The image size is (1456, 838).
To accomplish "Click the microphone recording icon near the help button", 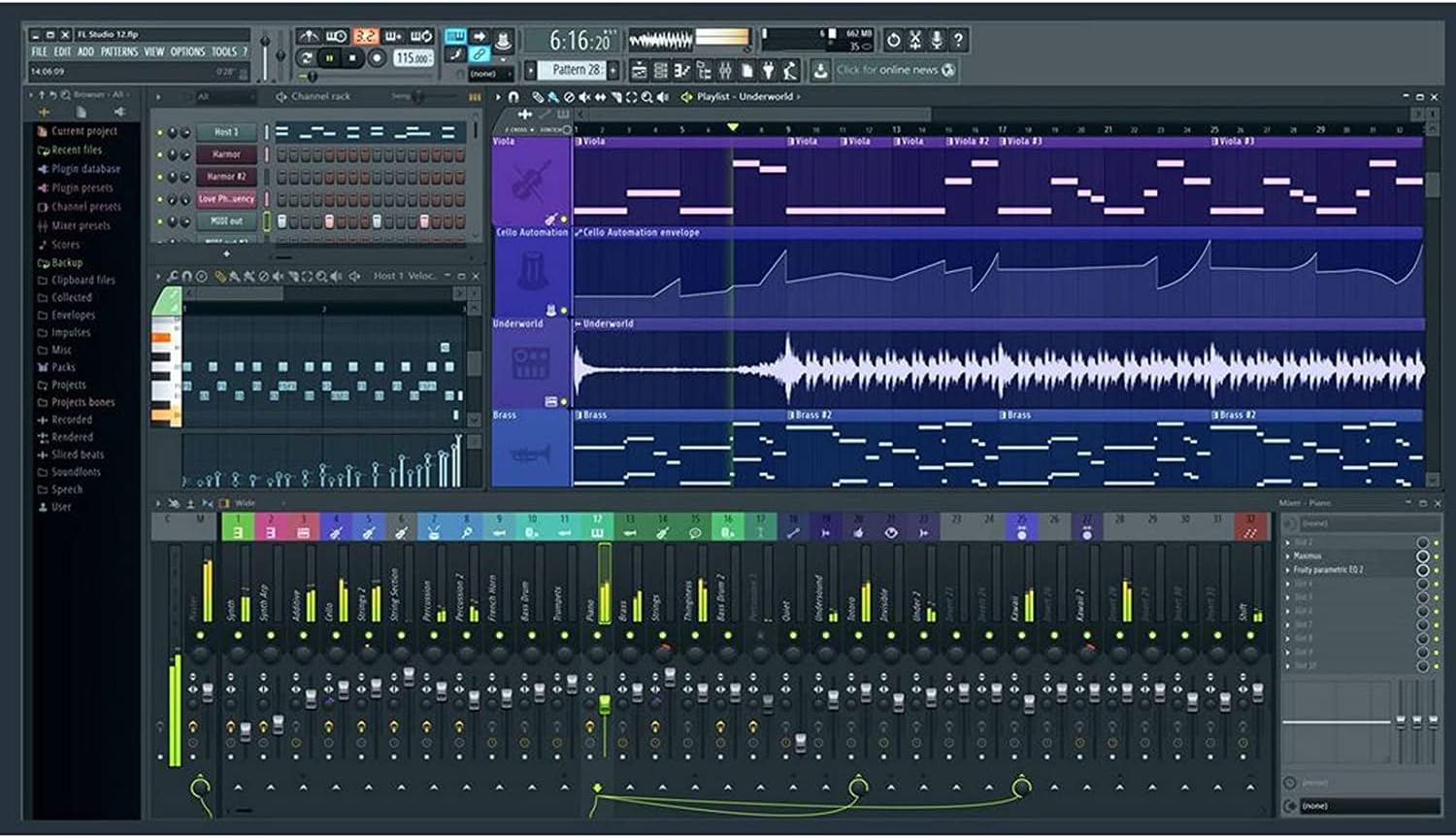I will click(x=935, y=39).
